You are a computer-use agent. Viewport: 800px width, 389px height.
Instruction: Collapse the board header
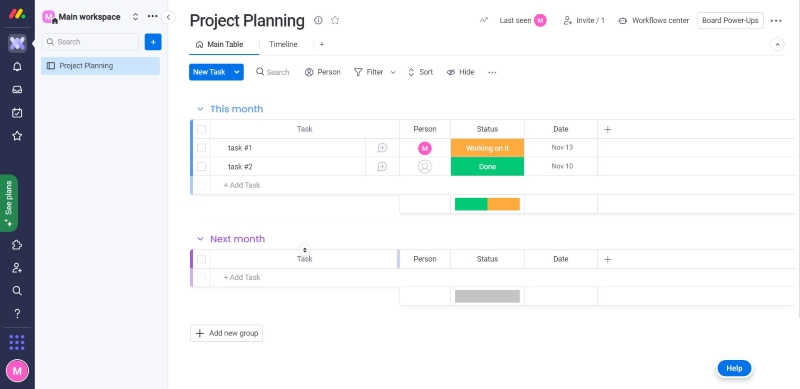[x=777, y=44]
